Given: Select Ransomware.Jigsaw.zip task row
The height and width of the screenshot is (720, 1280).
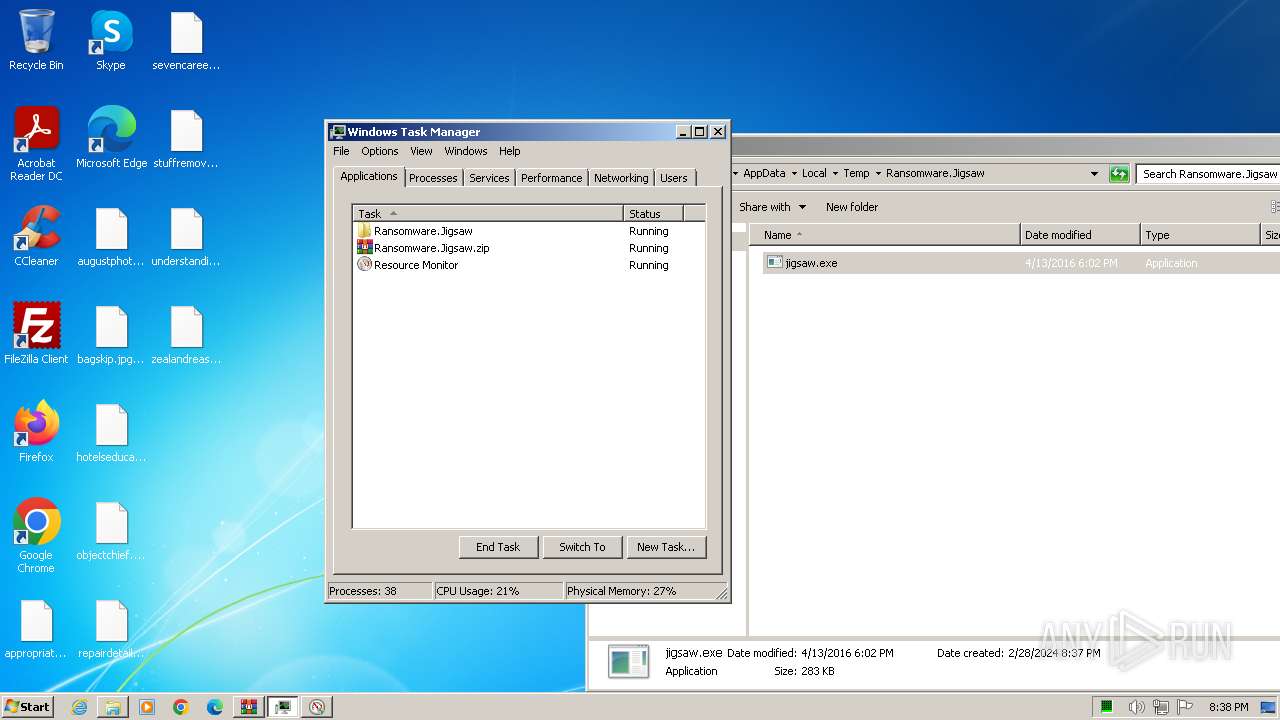Looking at the screenshot, I should pyautogui.click(x=529, y=248).
